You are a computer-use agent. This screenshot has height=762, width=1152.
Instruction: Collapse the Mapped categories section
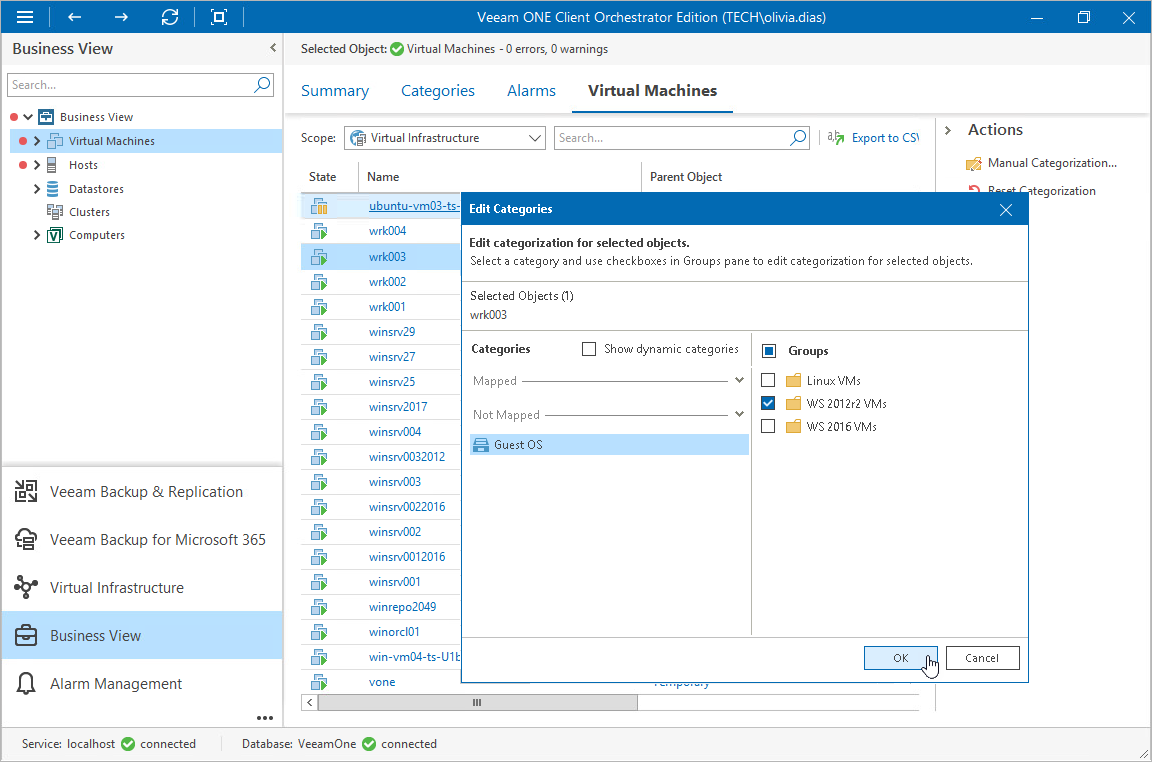739,380
